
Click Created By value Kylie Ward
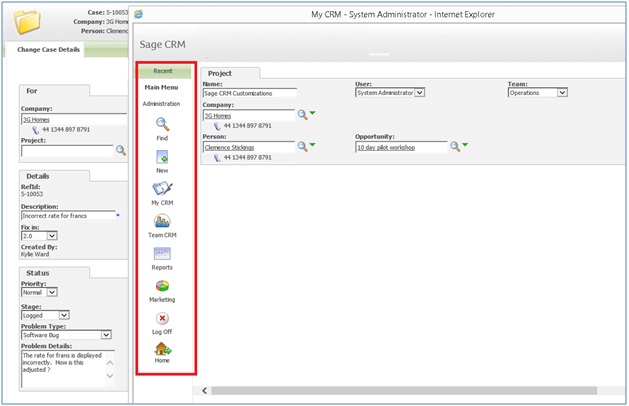[35, 254]
